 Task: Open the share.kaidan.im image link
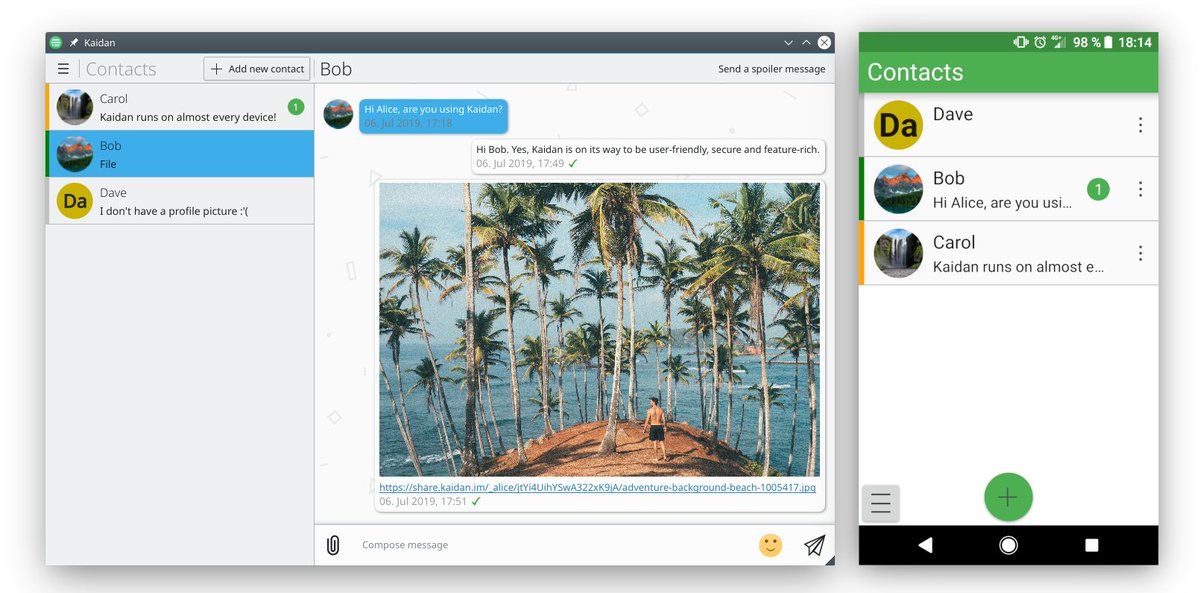[x=597, y=488]
